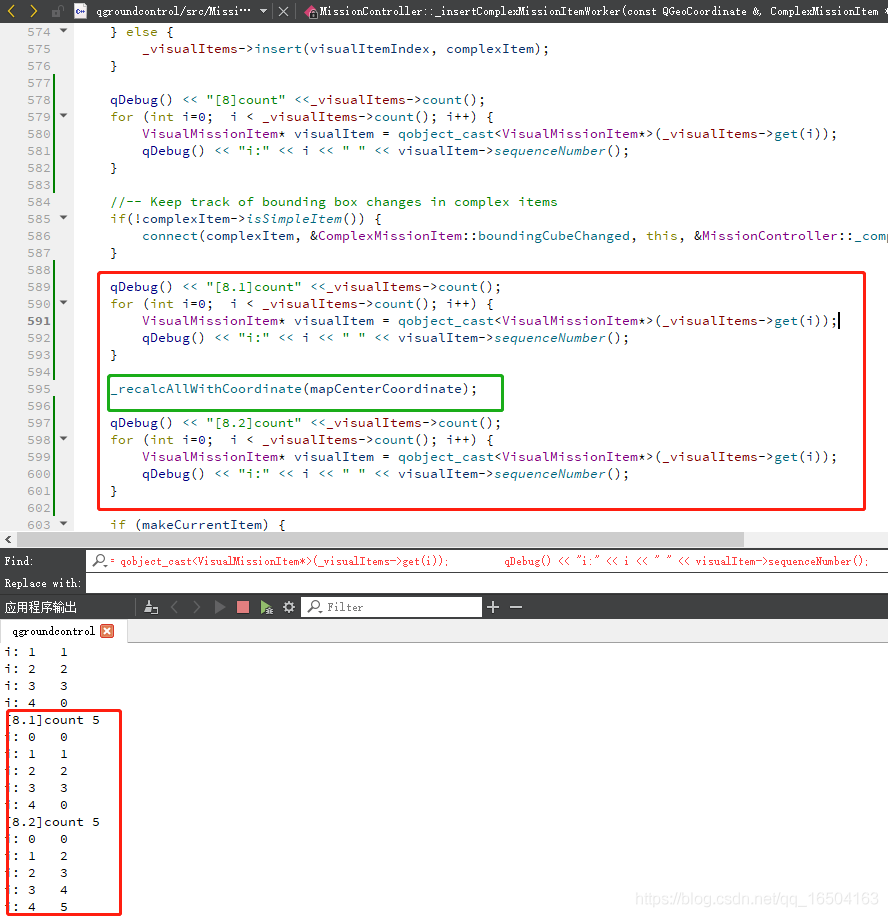Click the left arrow of the horizontal scrollbar
888x917 pixels.
(8, 539)
